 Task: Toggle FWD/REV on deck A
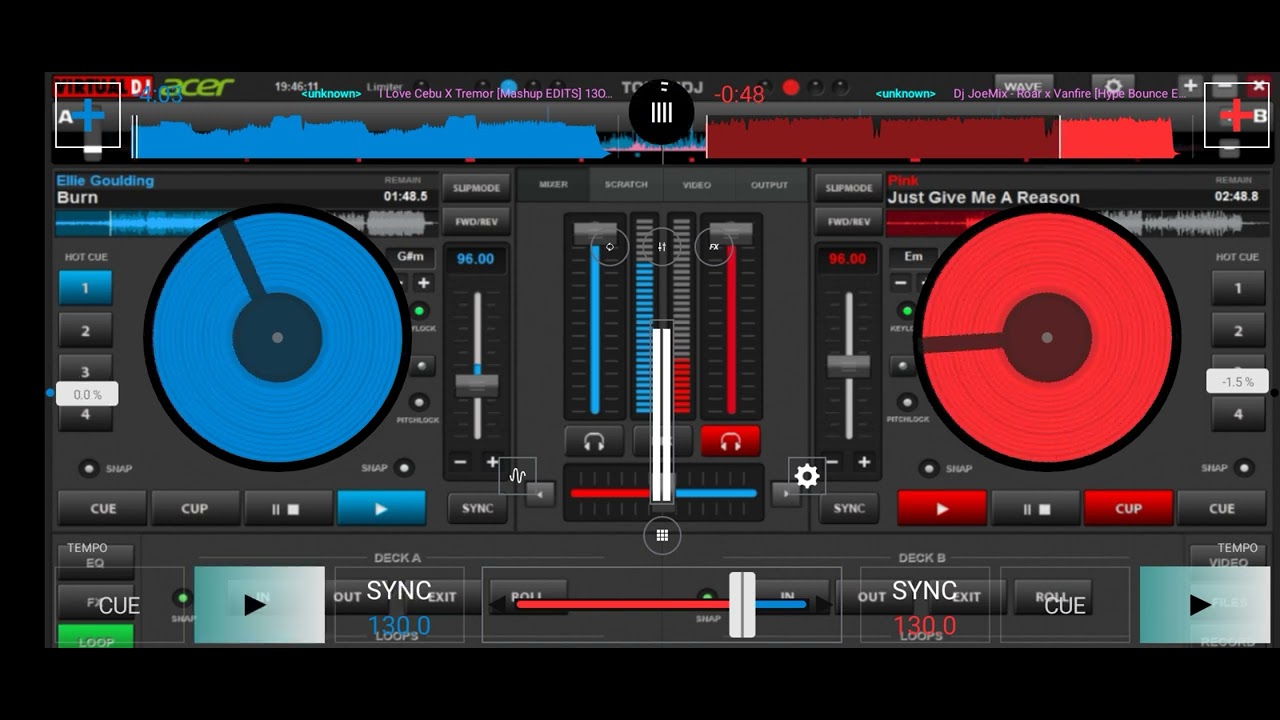tap(476, 221)
